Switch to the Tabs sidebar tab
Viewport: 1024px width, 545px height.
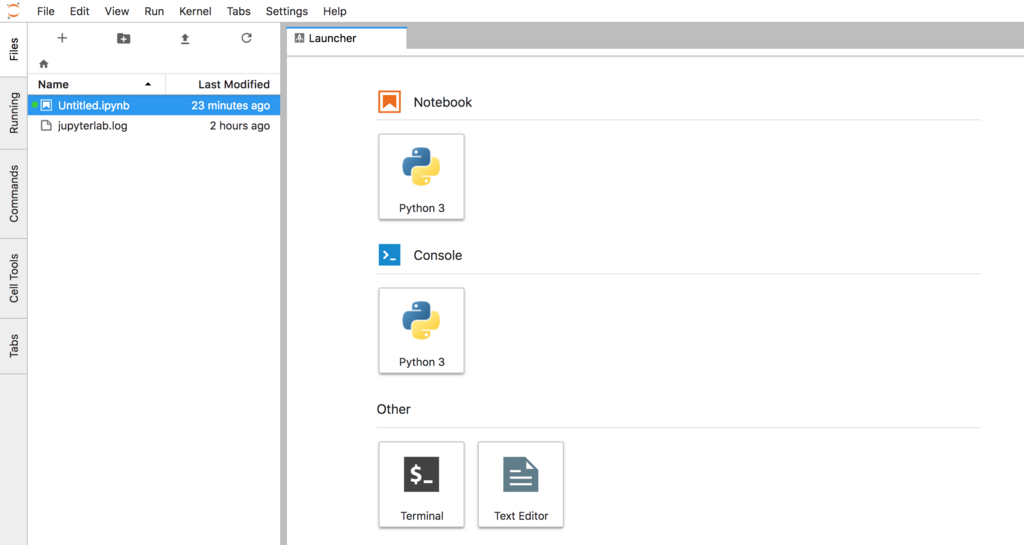pos(14,347)
